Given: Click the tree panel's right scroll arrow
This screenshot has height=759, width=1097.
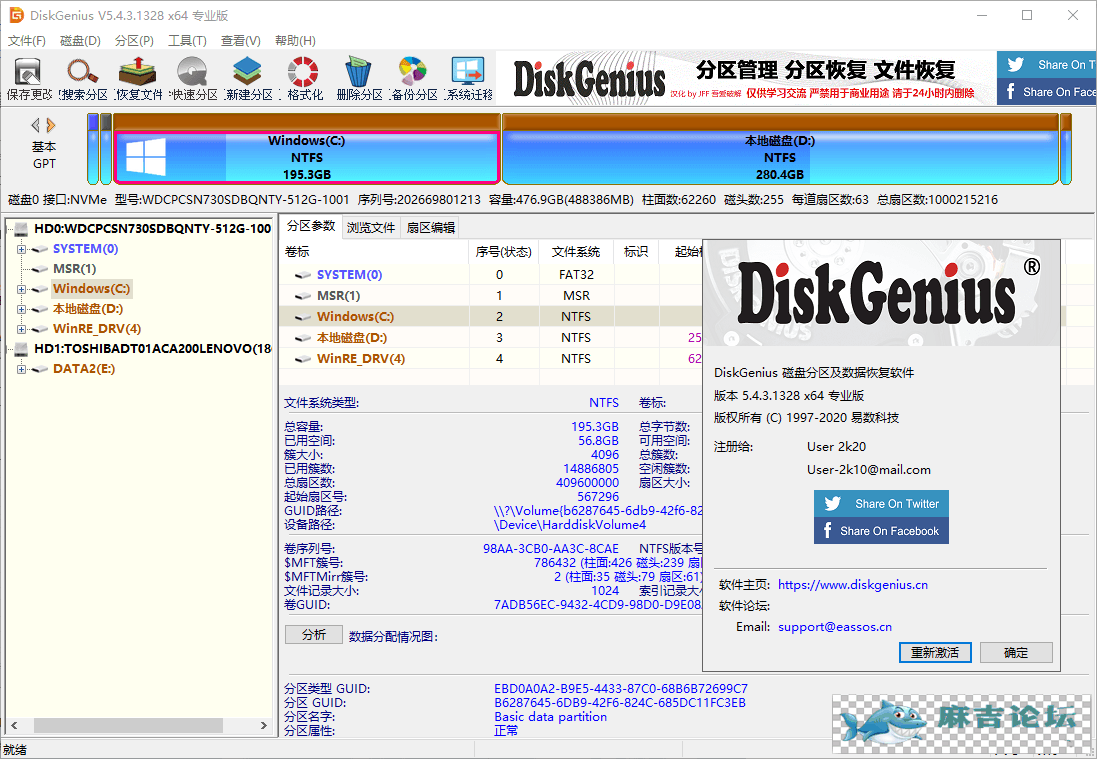Looking at the screenshot, I should 264,725.
